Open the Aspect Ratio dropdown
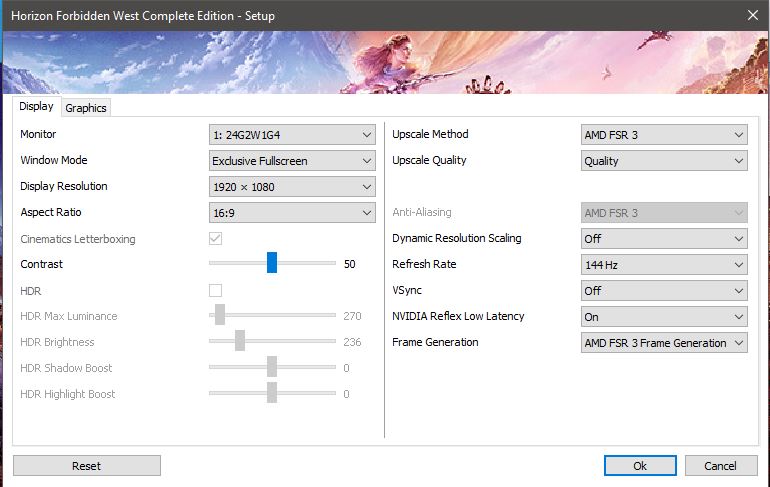770x487 pixels. click(x=292, y=213)
